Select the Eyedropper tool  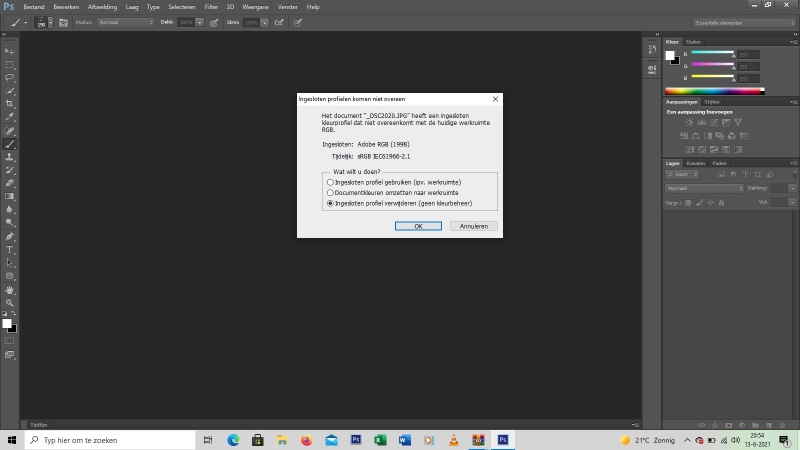point(10,117)
